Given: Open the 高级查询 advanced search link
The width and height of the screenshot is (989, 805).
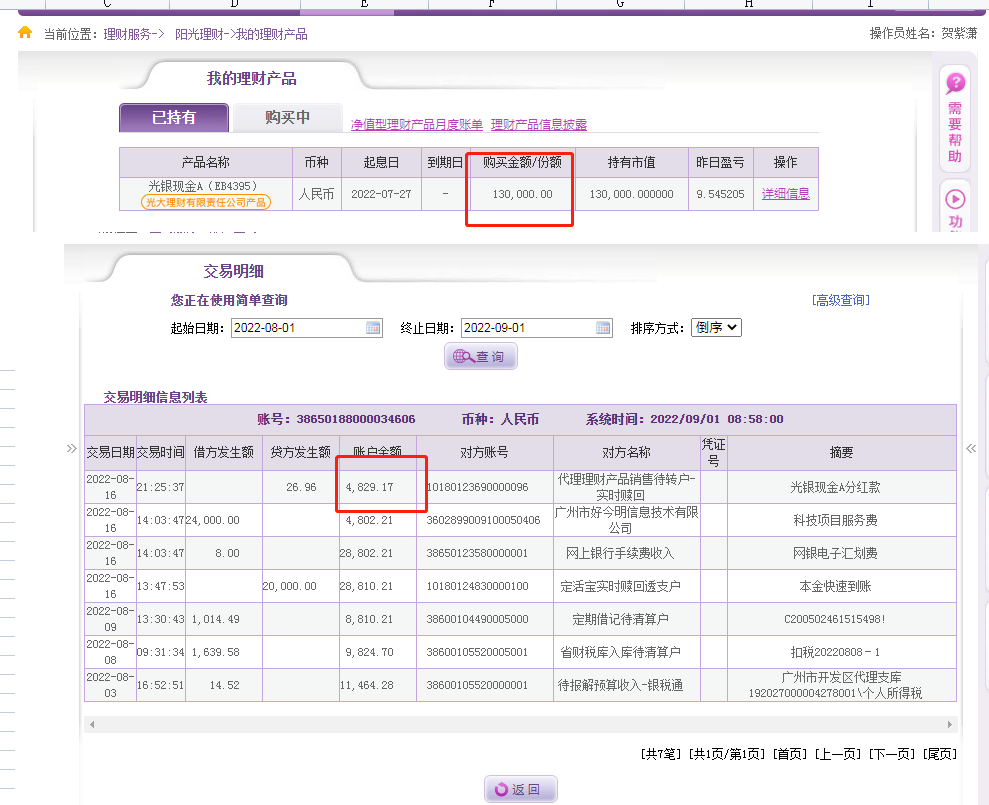Looking at the screenshot, I should tap(841, 300).
